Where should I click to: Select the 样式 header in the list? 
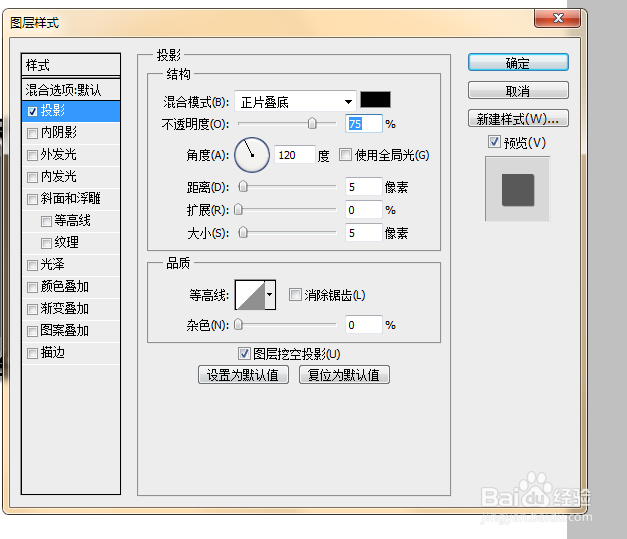71,65
